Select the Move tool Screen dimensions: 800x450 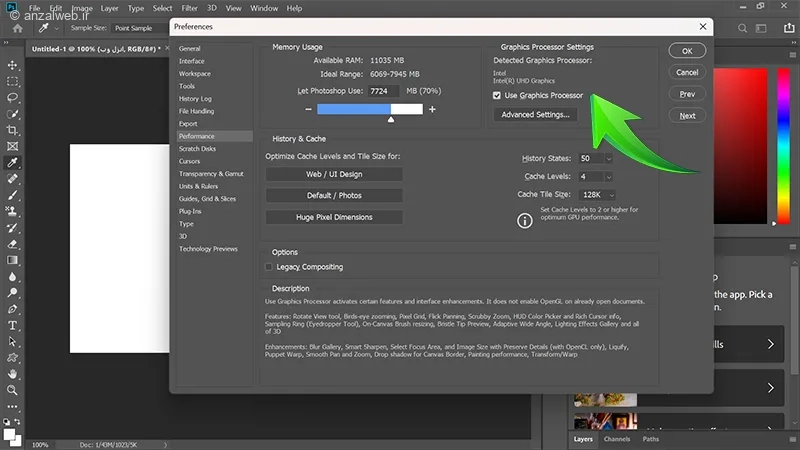(13, 65)
